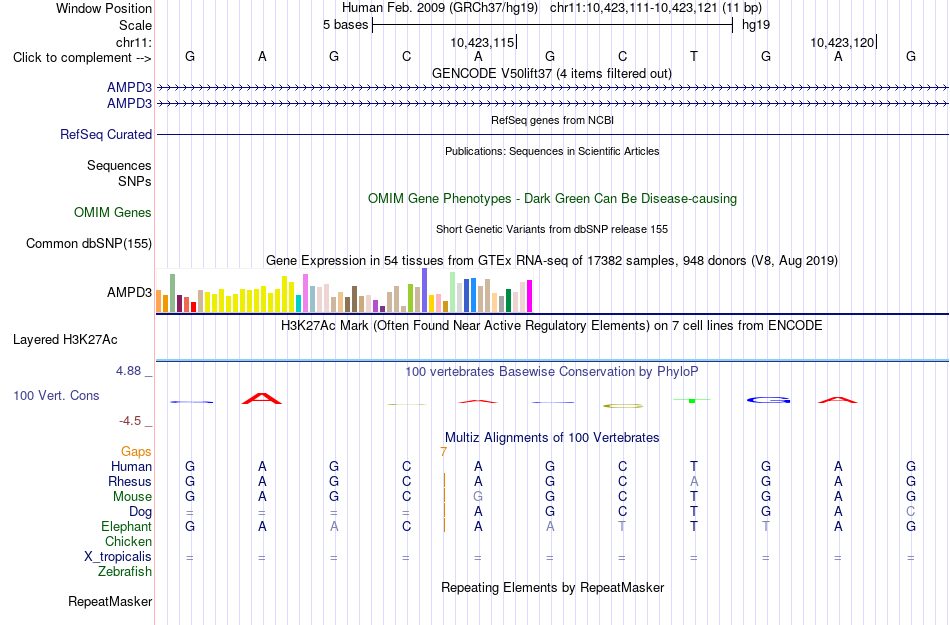This screenshot has width=950, height=625.
Task: Open the 'OMIM Genes' track label
Action: 112,213
